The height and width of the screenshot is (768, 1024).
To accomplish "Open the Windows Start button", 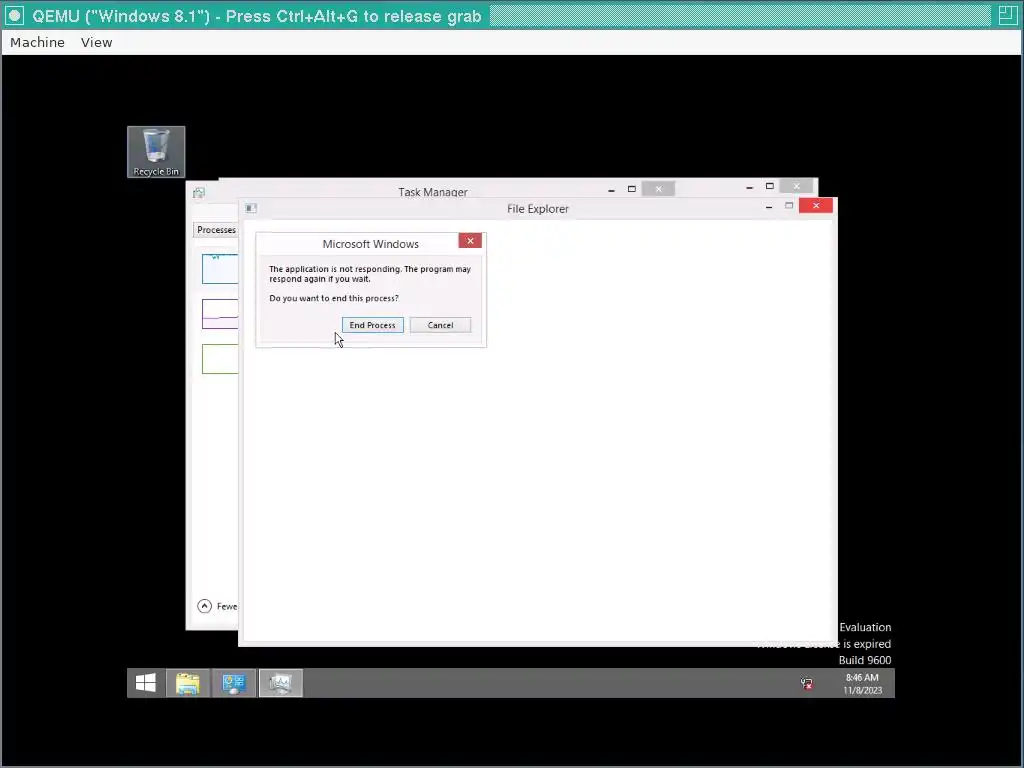I will [x=146, y=683].
